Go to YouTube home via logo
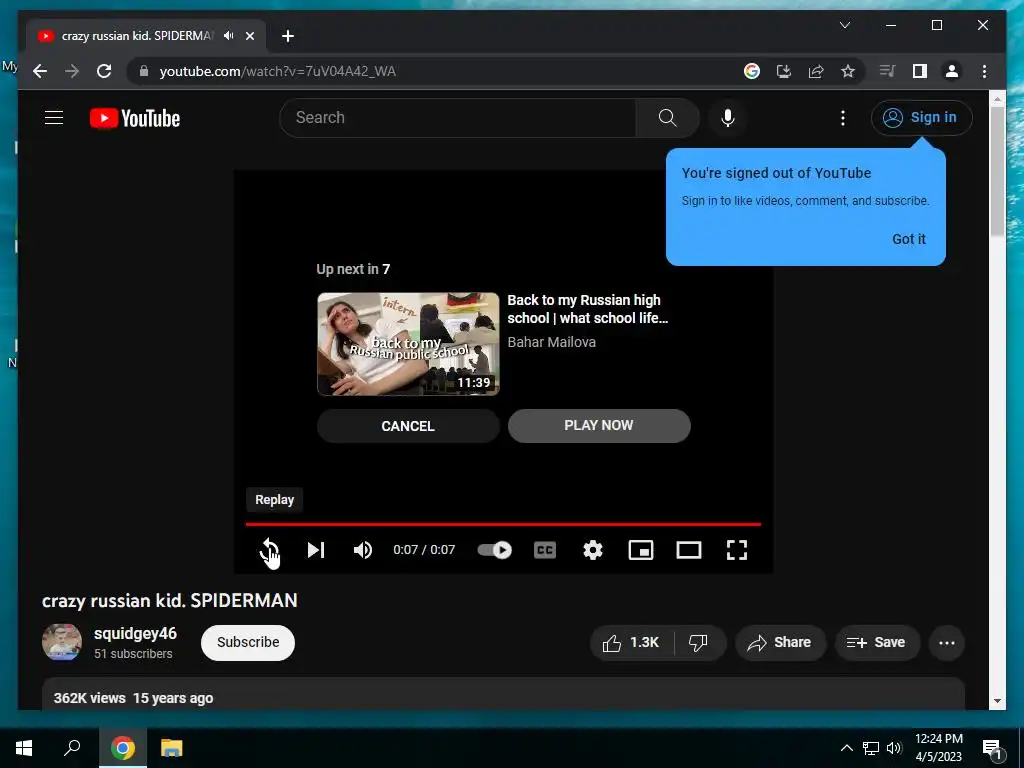 [135, 118]
